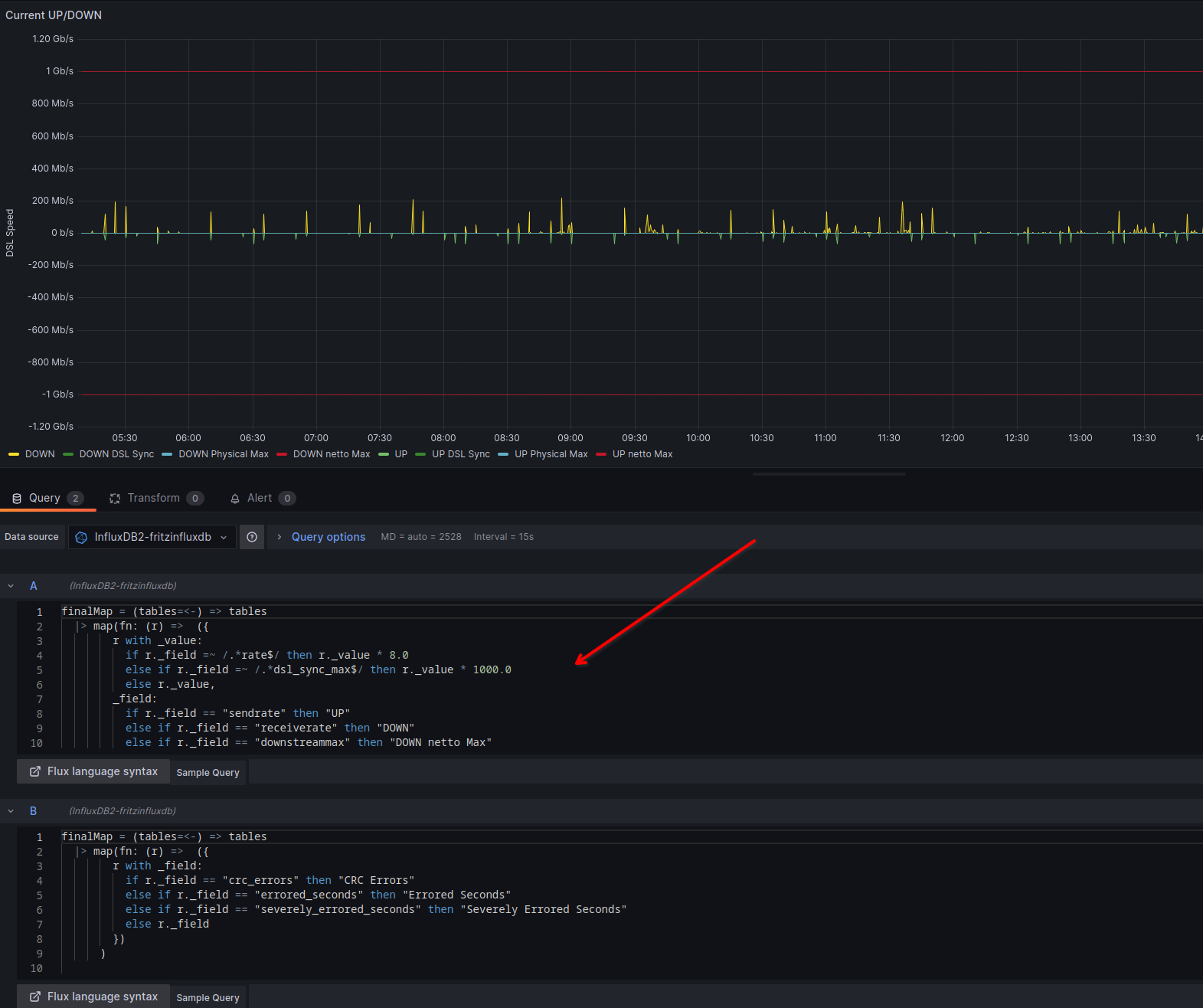Open data source help icon button
Screen dimensions: 1203x1008
pyautogui.click(x=252, y=537)
